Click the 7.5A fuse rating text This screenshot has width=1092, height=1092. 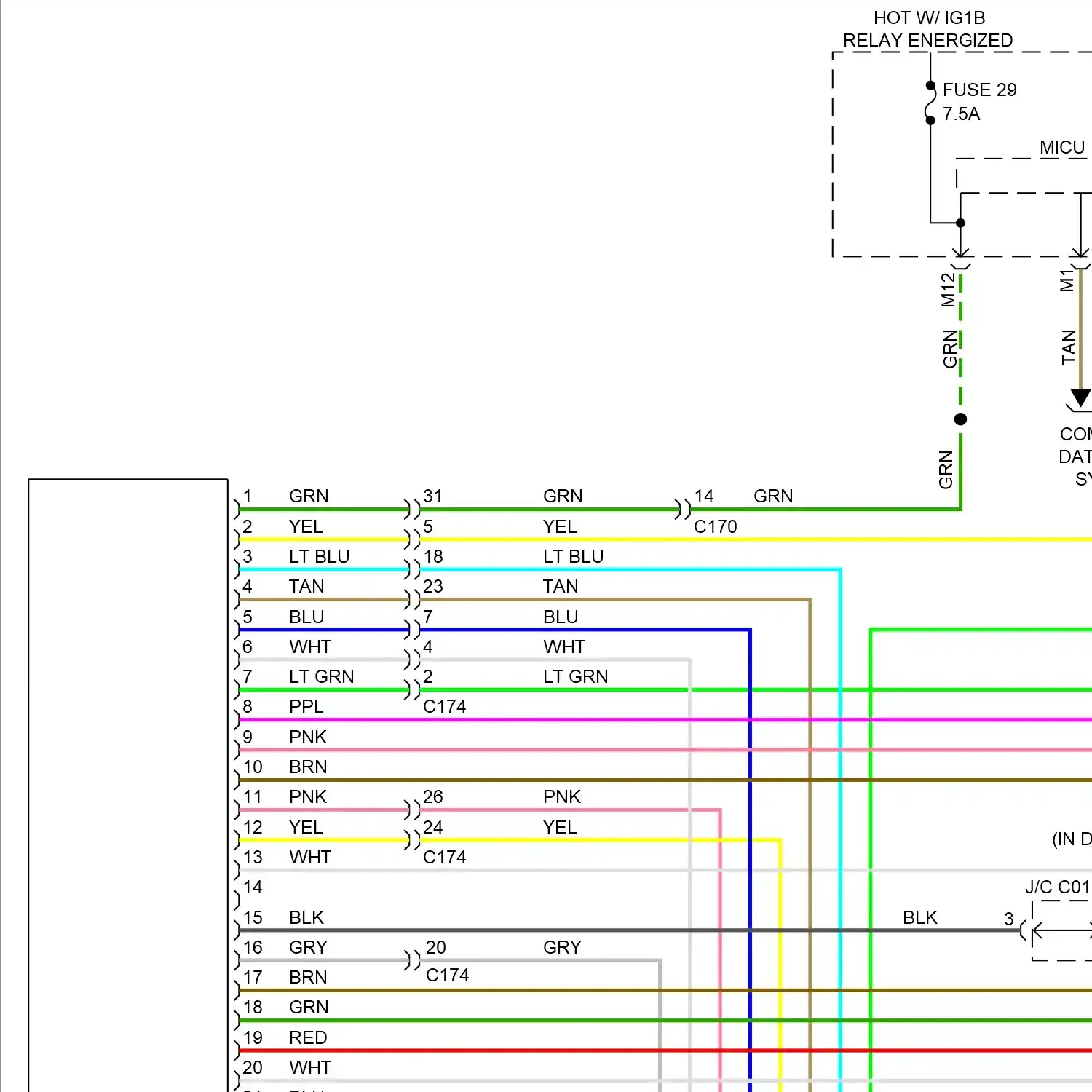[961, 114]
